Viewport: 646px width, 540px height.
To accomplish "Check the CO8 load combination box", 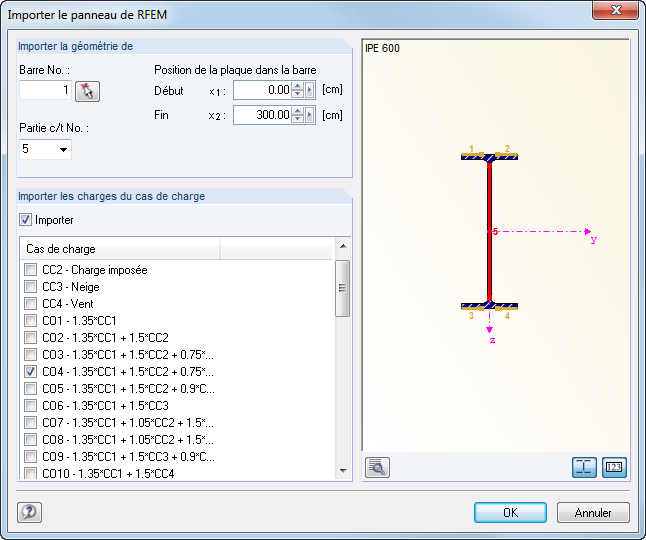I will click(30, 439).
